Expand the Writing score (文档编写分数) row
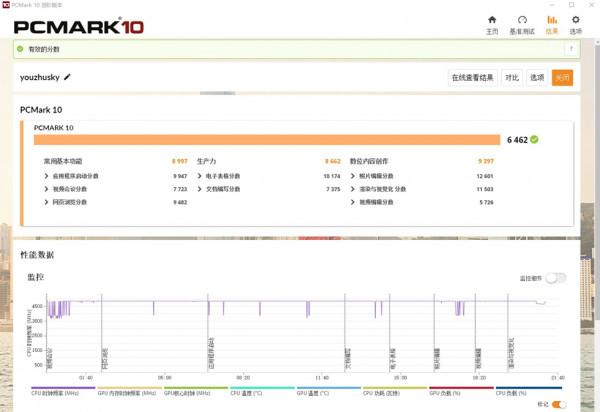The height and width of the screenshot is (412, 600). point(199,189)
